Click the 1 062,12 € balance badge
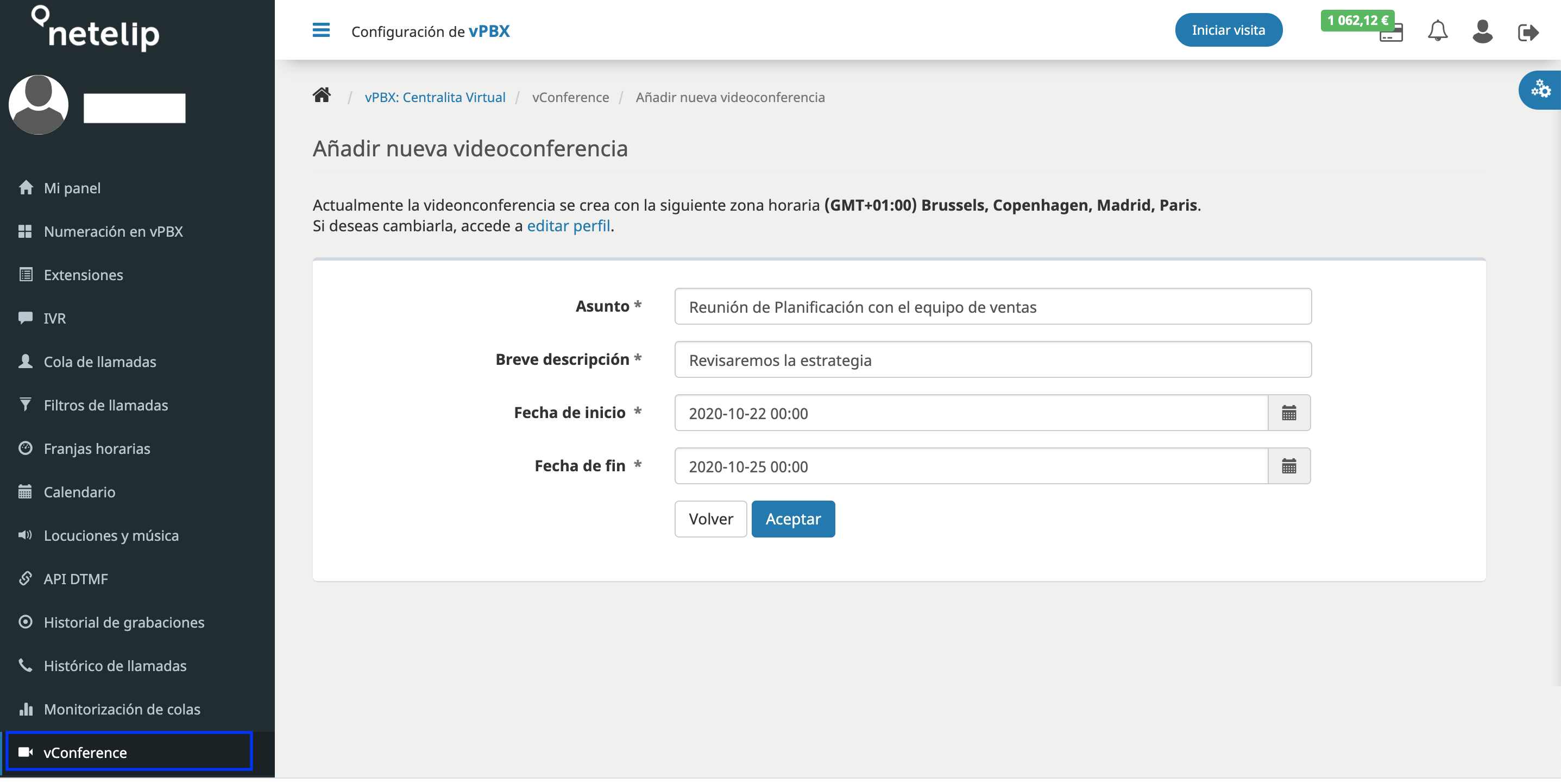 click(1357, 20)
